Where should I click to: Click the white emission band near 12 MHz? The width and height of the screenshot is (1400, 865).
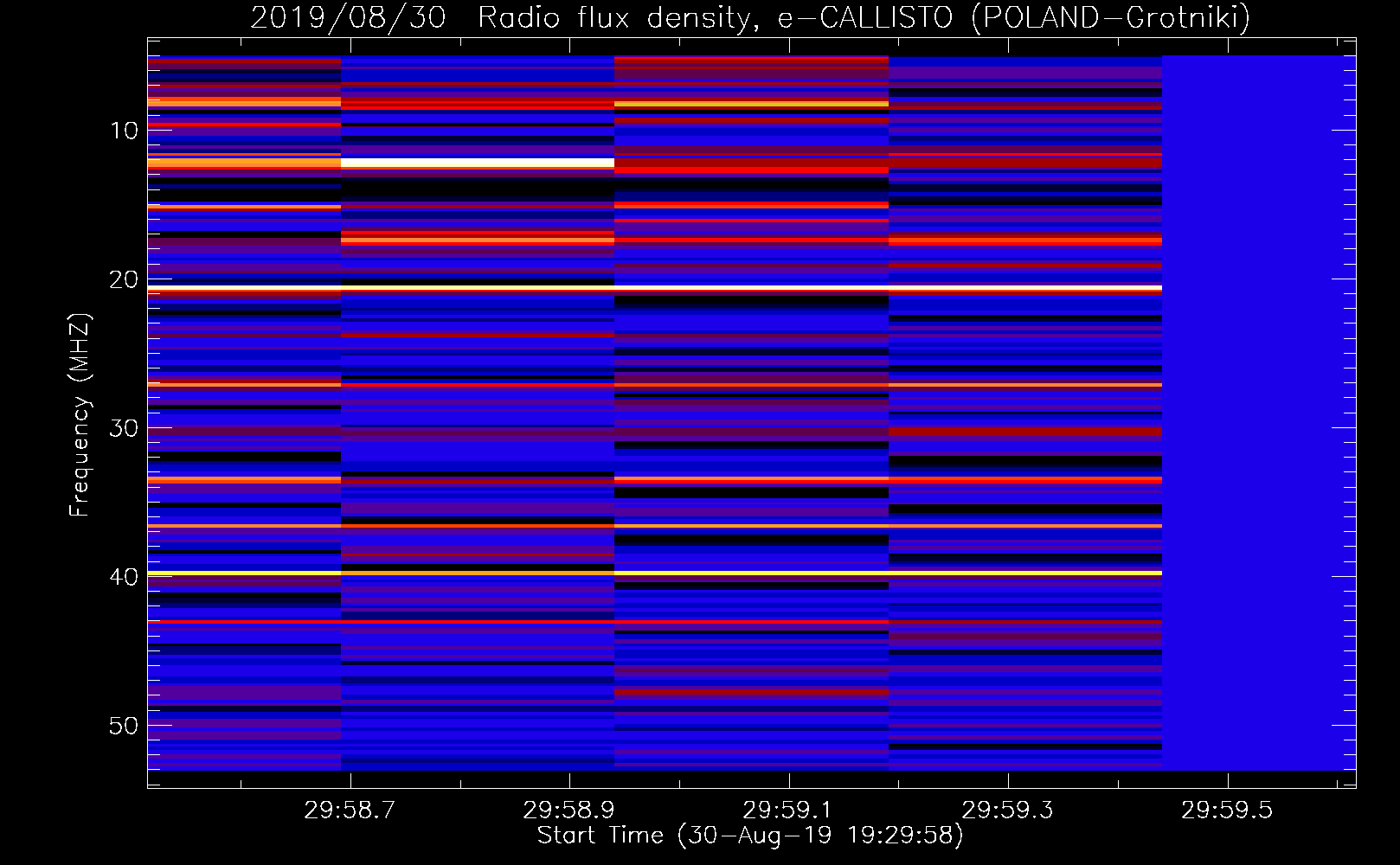[478, 163]
